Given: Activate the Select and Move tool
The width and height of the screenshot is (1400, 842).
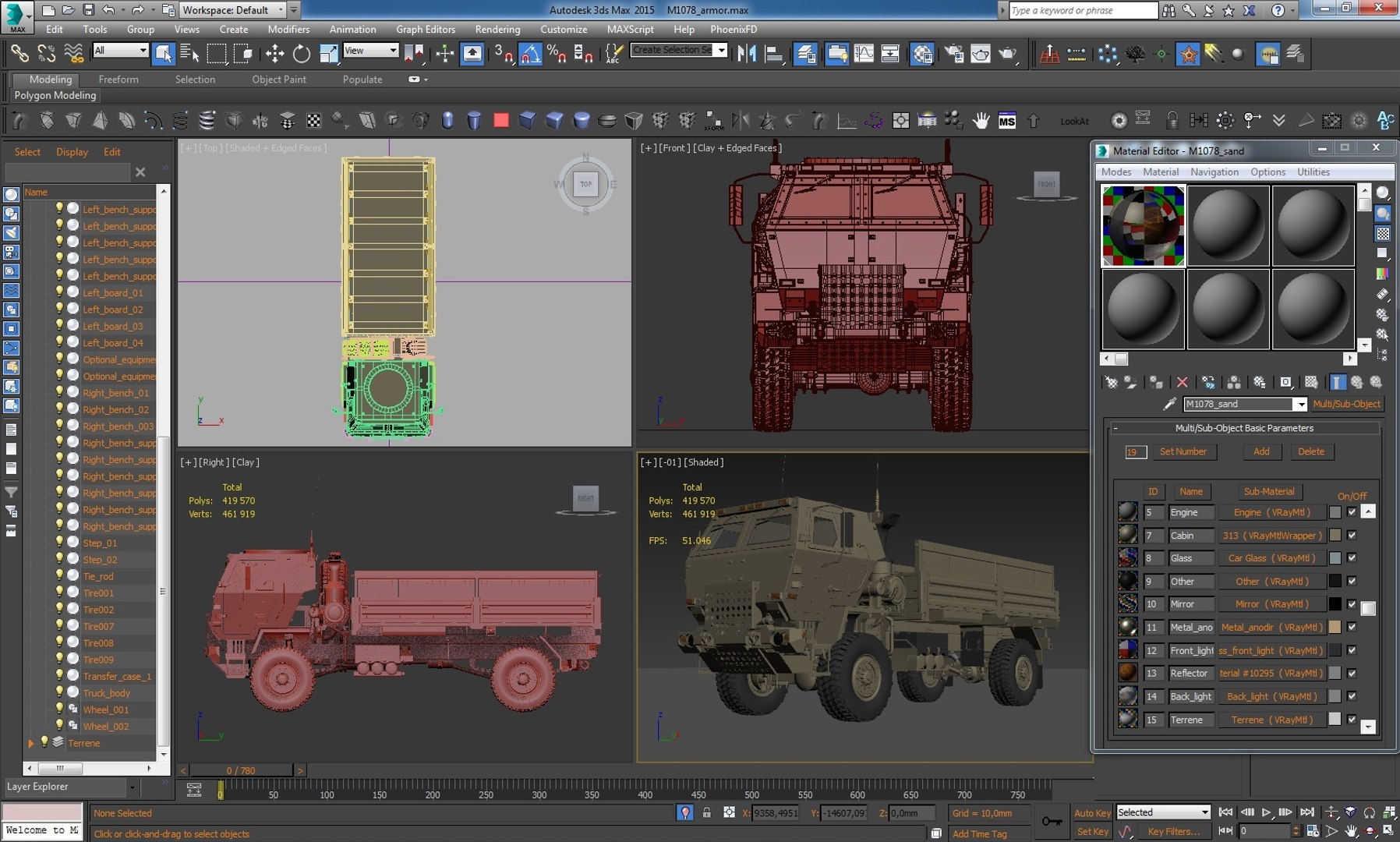Looking at the screenshot, I should [274, 53].
